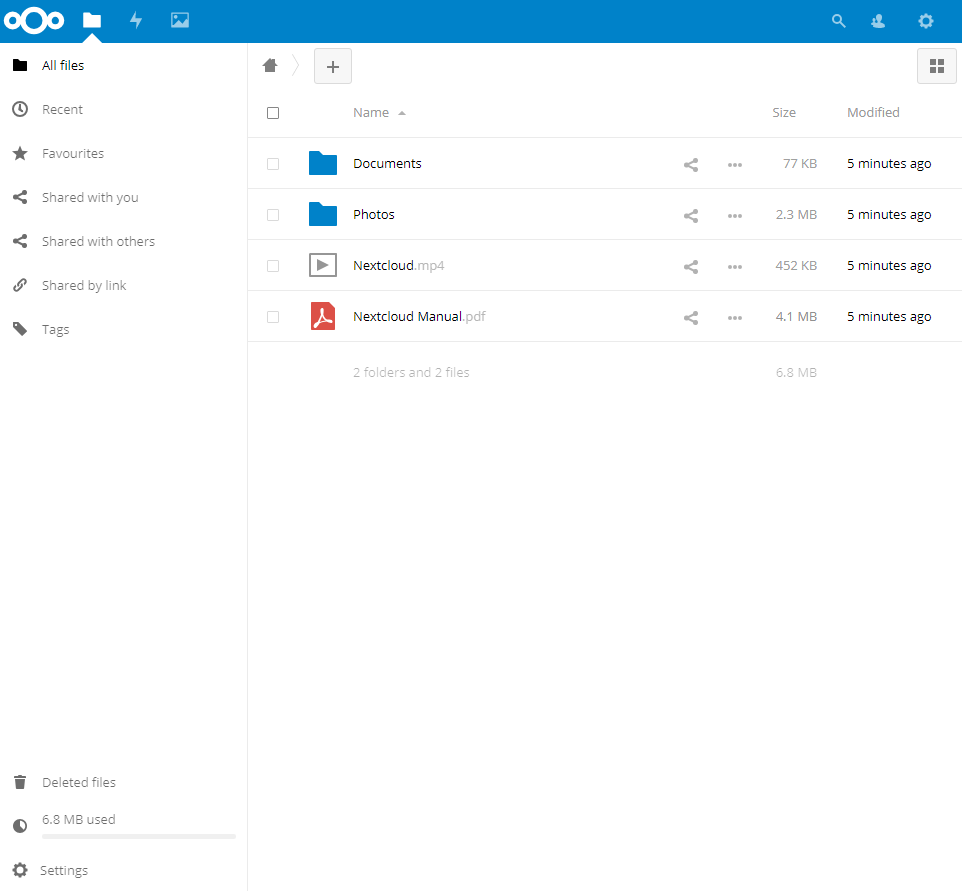Open the header gear settings menu
This screenshot has width=962, height=891.
tap(925, 21)
